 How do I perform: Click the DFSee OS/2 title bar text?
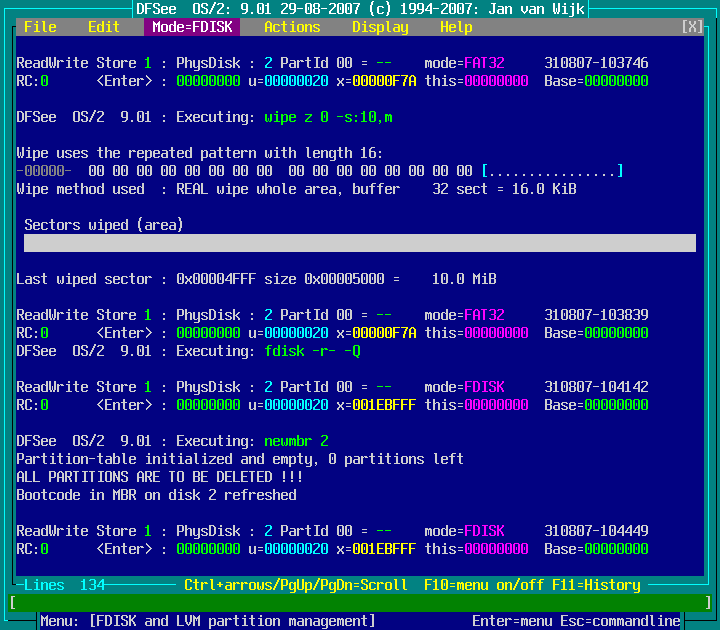pos(360,9)
